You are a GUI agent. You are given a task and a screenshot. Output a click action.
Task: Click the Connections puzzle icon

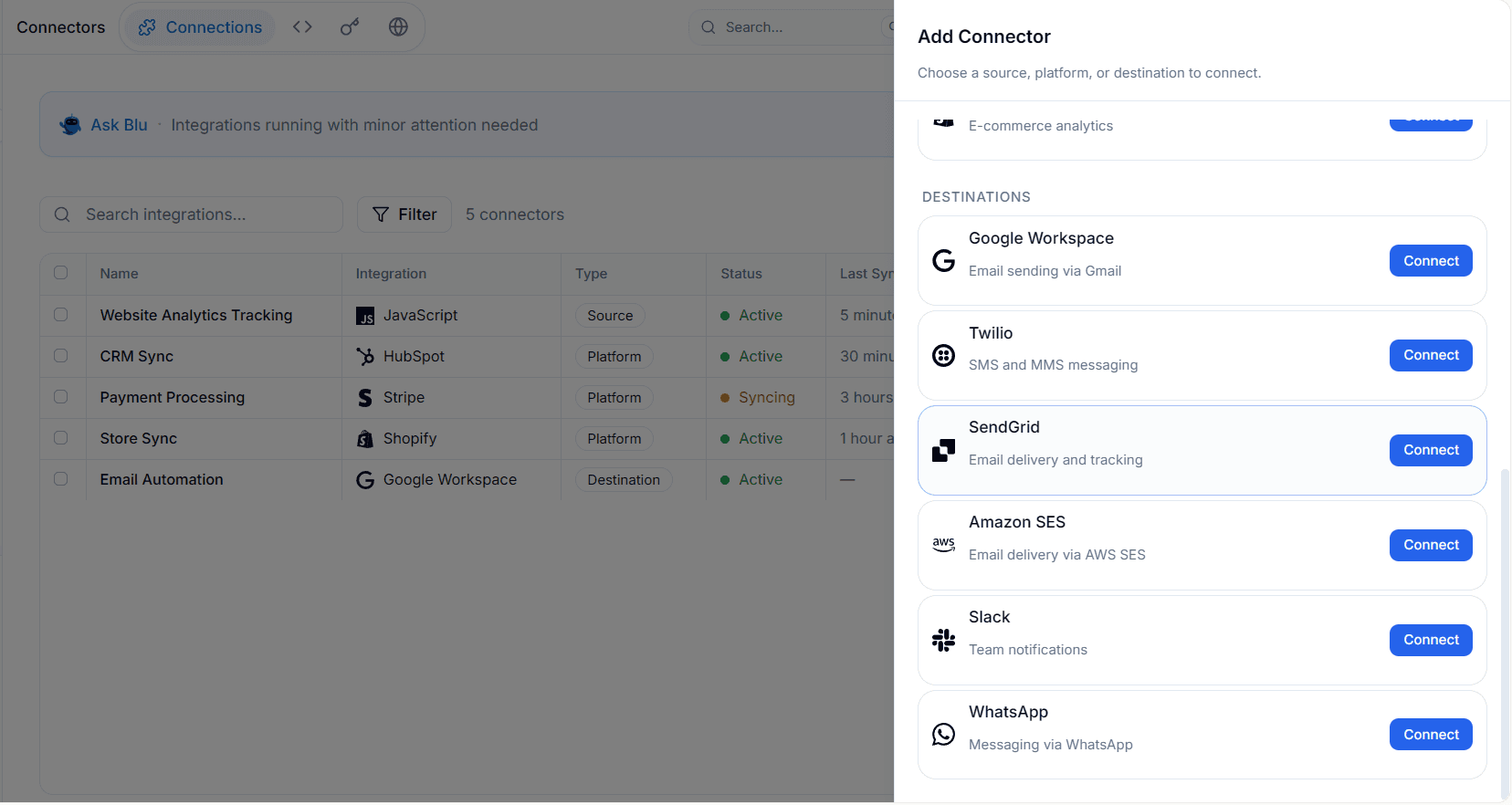[147, 27]
